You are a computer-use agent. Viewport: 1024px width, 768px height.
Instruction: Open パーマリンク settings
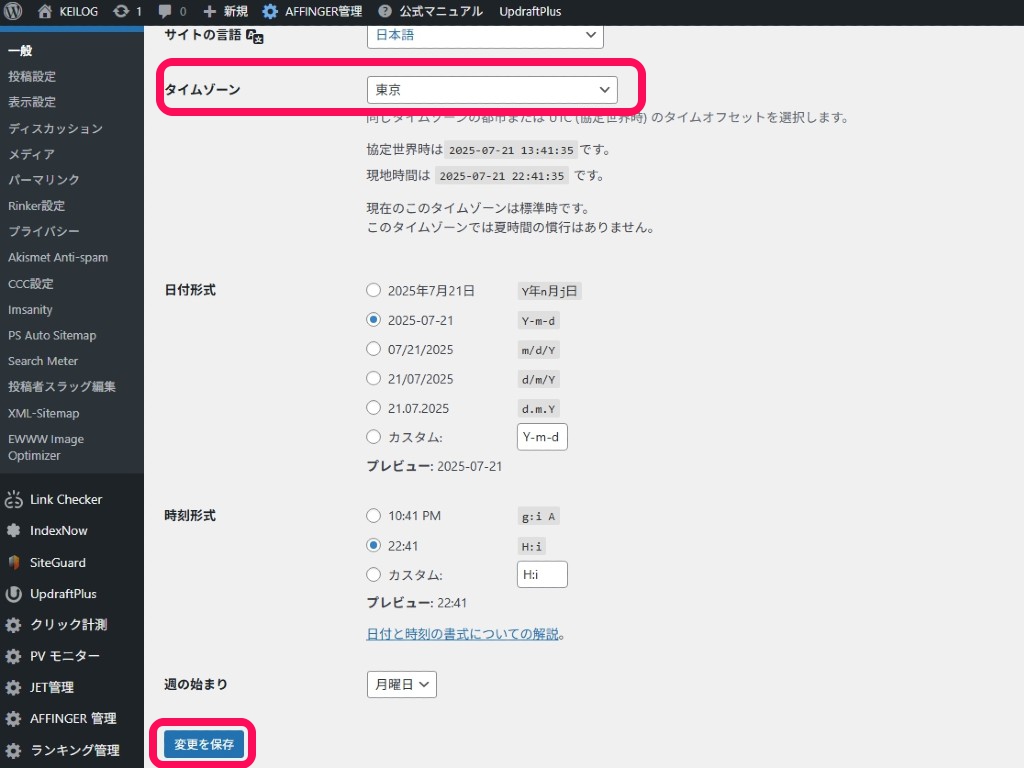44,180
